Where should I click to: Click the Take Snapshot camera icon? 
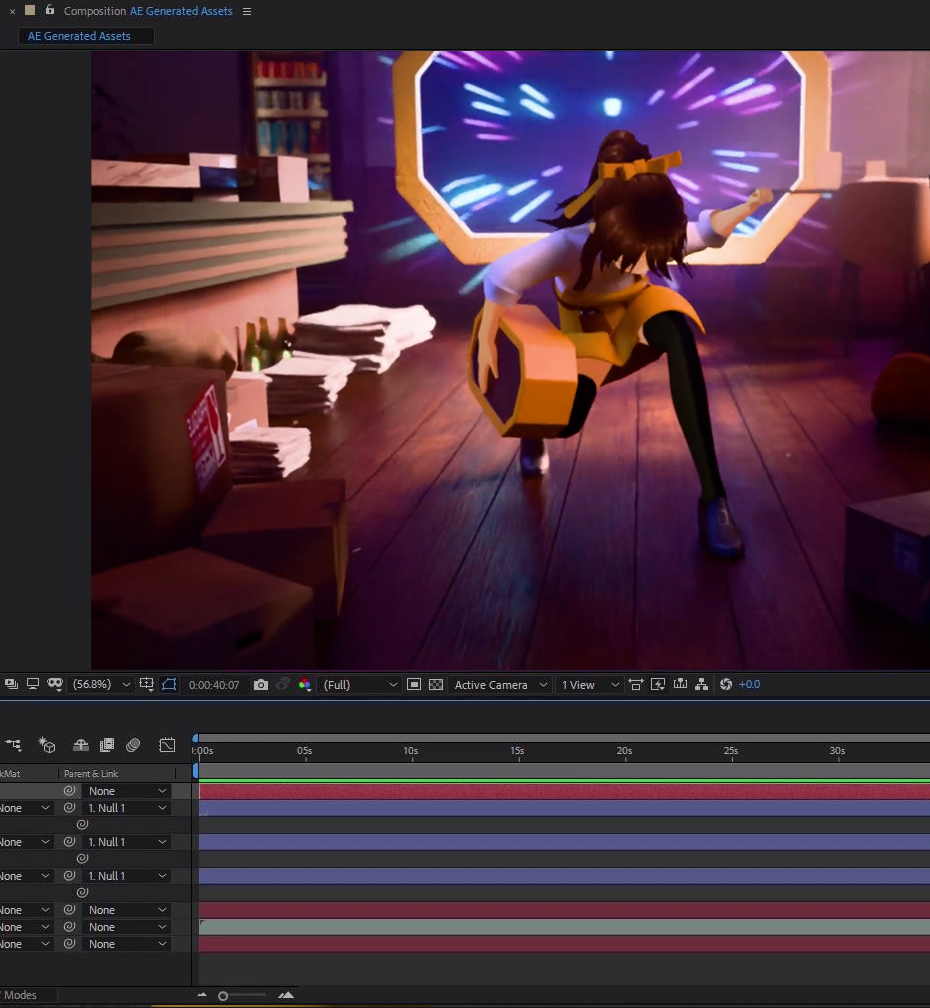tap(260, 685)
